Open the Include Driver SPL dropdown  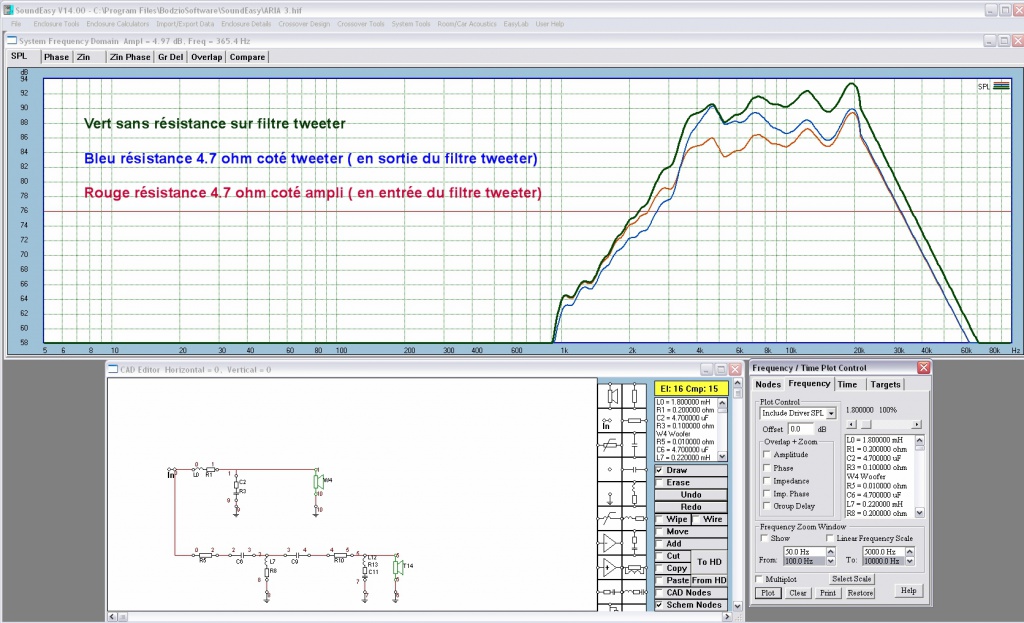[x=831, y=413]
